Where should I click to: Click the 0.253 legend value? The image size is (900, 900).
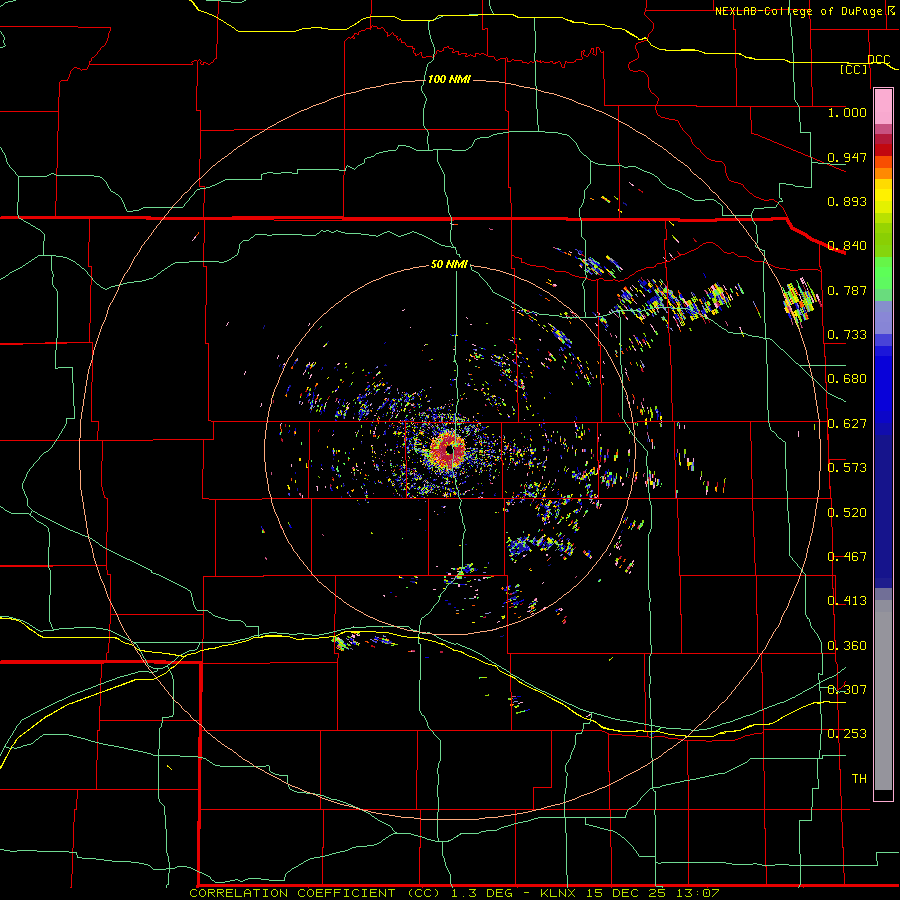847,734
